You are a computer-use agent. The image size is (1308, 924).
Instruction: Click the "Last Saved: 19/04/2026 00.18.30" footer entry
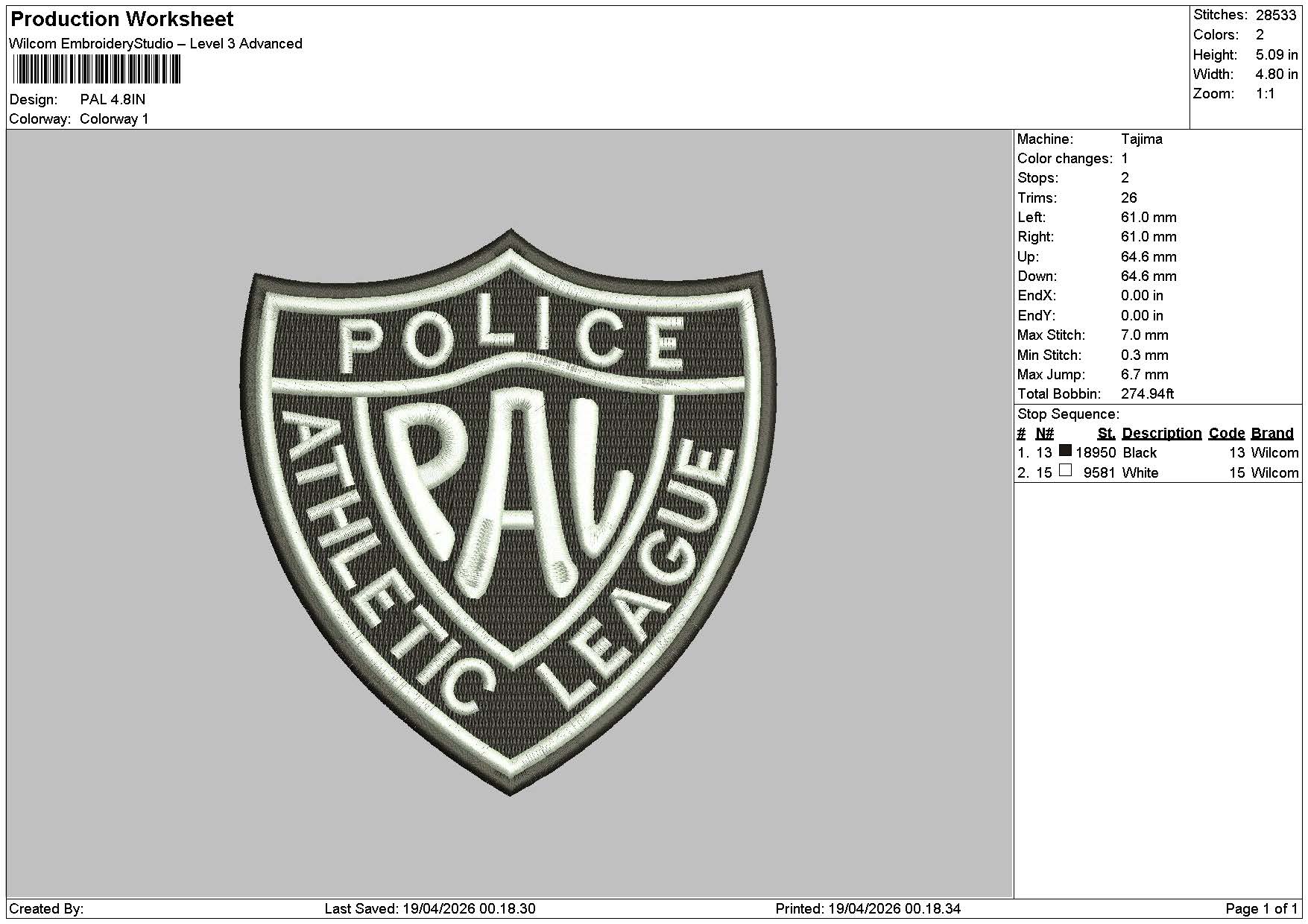430,909
